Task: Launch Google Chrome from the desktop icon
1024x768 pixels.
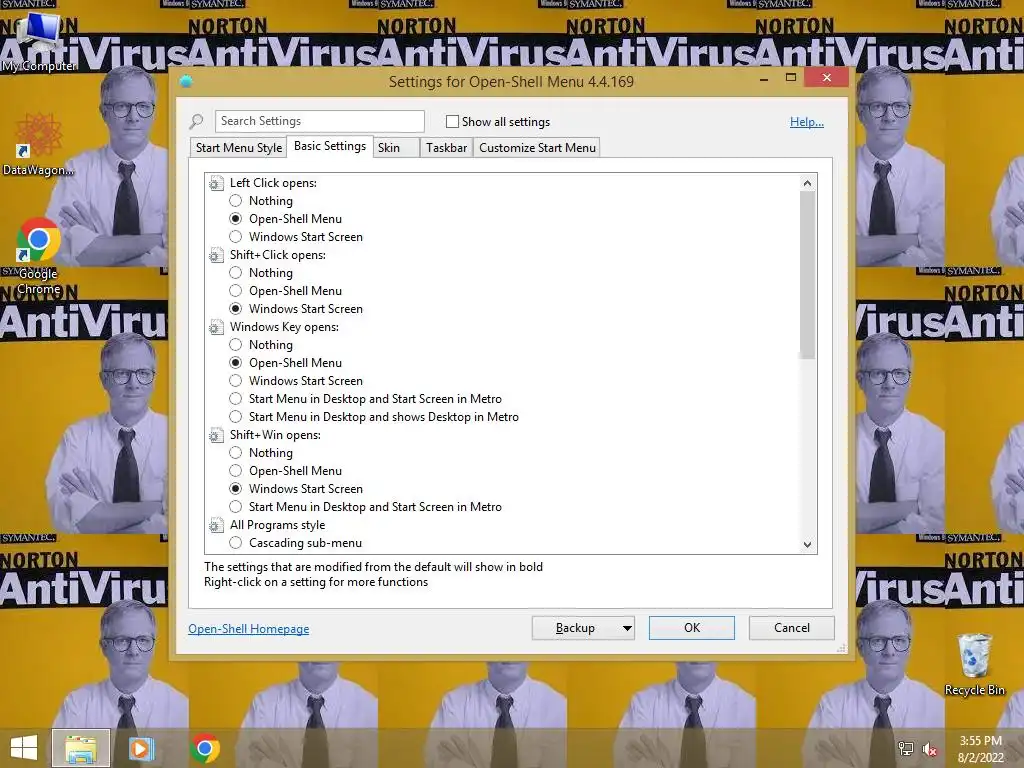Action: tap(38, 257)
